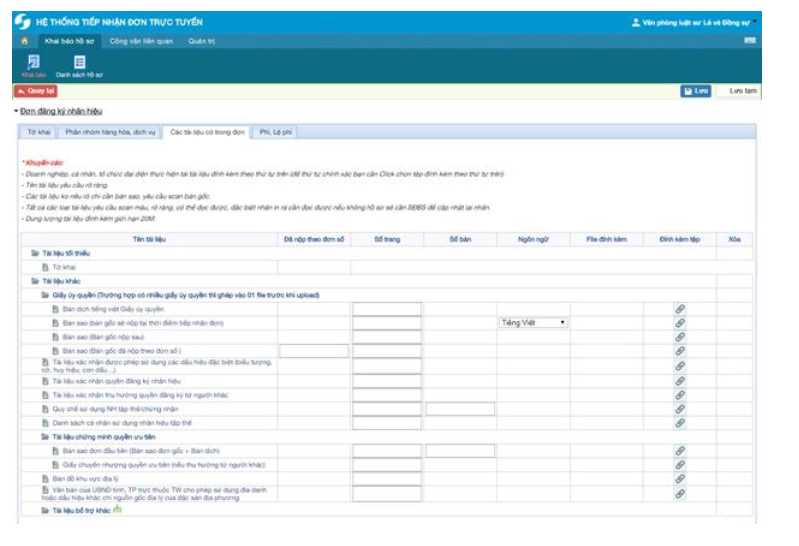This screenshot has height=546, width=799.
Task: Switch to Phân nhóm hàng hóa, dịch vụ tab
Action: click(110, 132)
